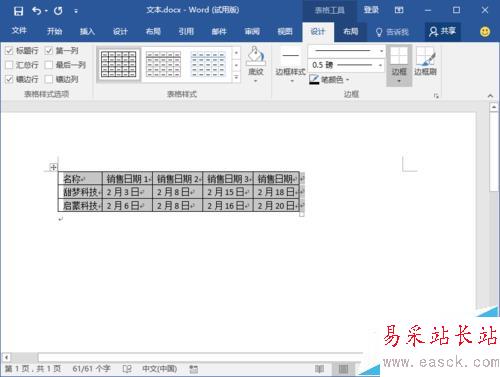The height and width of the screenshot is (377, 500).
Task: Click the word count 61/61 个字
Action: (x=91, y=369)
